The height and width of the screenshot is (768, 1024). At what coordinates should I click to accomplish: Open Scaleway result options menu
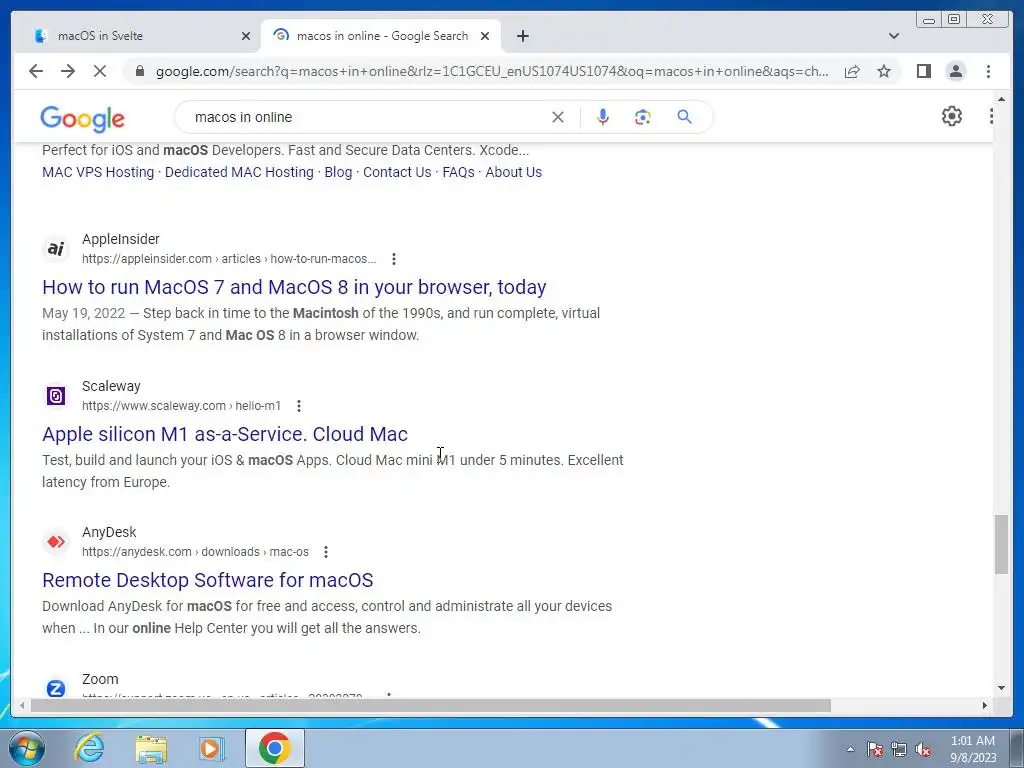(298, 406)
